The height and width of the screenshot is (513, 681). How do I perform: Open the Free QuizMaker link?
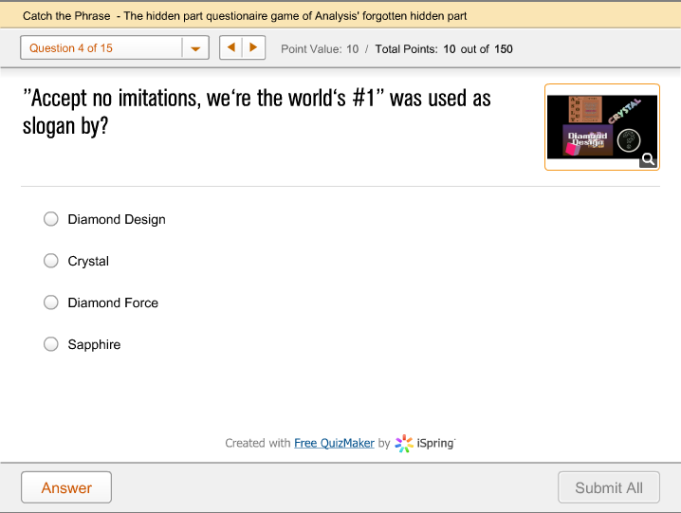click(334, 443)
